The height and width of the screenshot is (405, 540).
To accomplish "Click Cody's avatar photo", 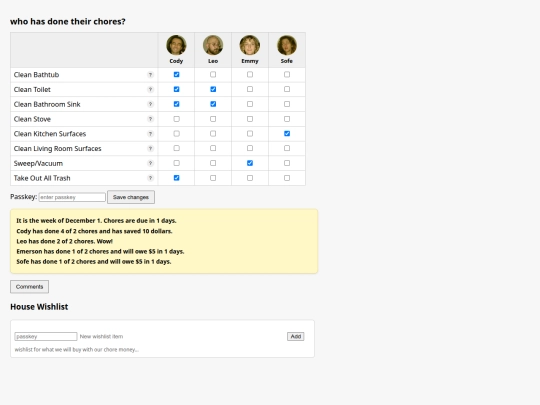I will point(176,45).
